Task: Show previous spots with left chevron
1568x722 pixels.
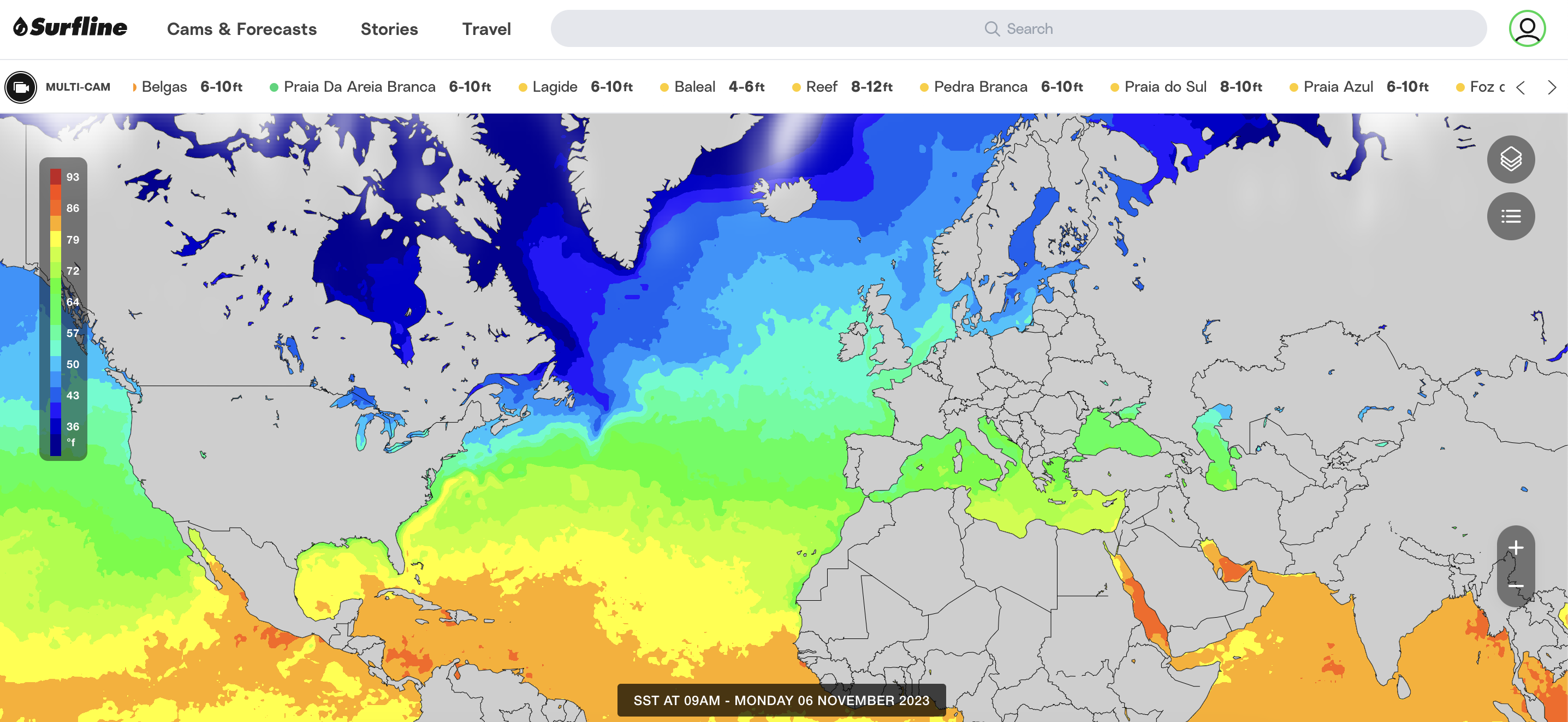Action: click(x=1521, y=88)
